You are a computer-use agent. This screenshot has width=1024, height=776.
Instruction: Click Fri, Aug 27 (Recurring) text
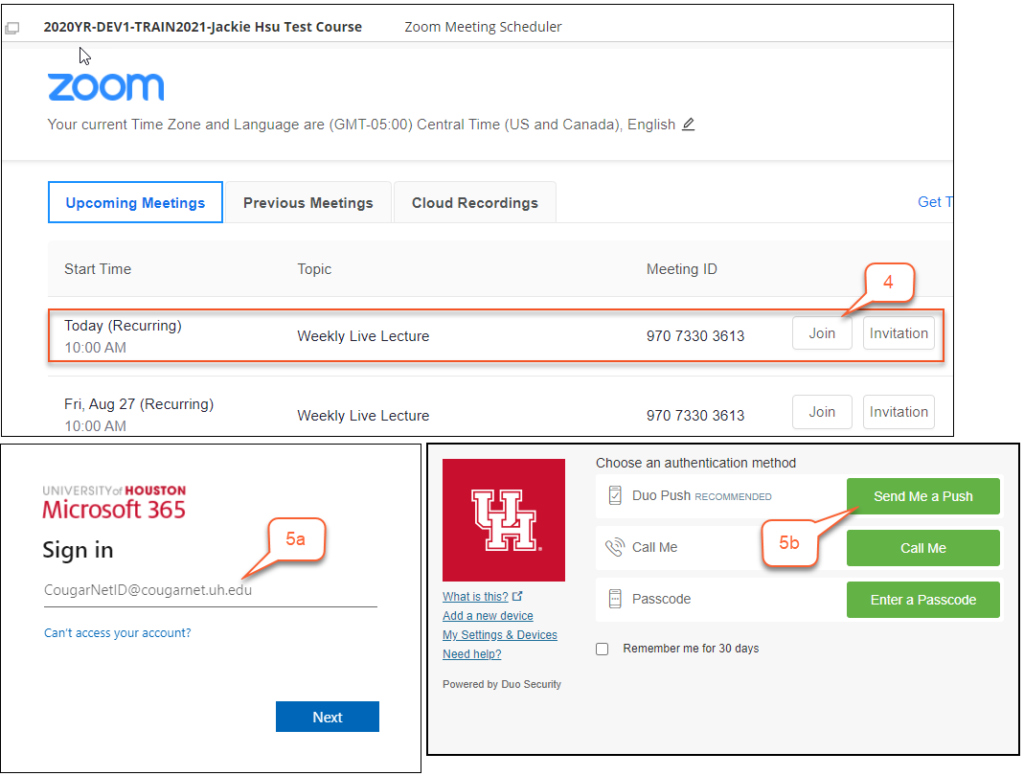[x=139, y=404]
